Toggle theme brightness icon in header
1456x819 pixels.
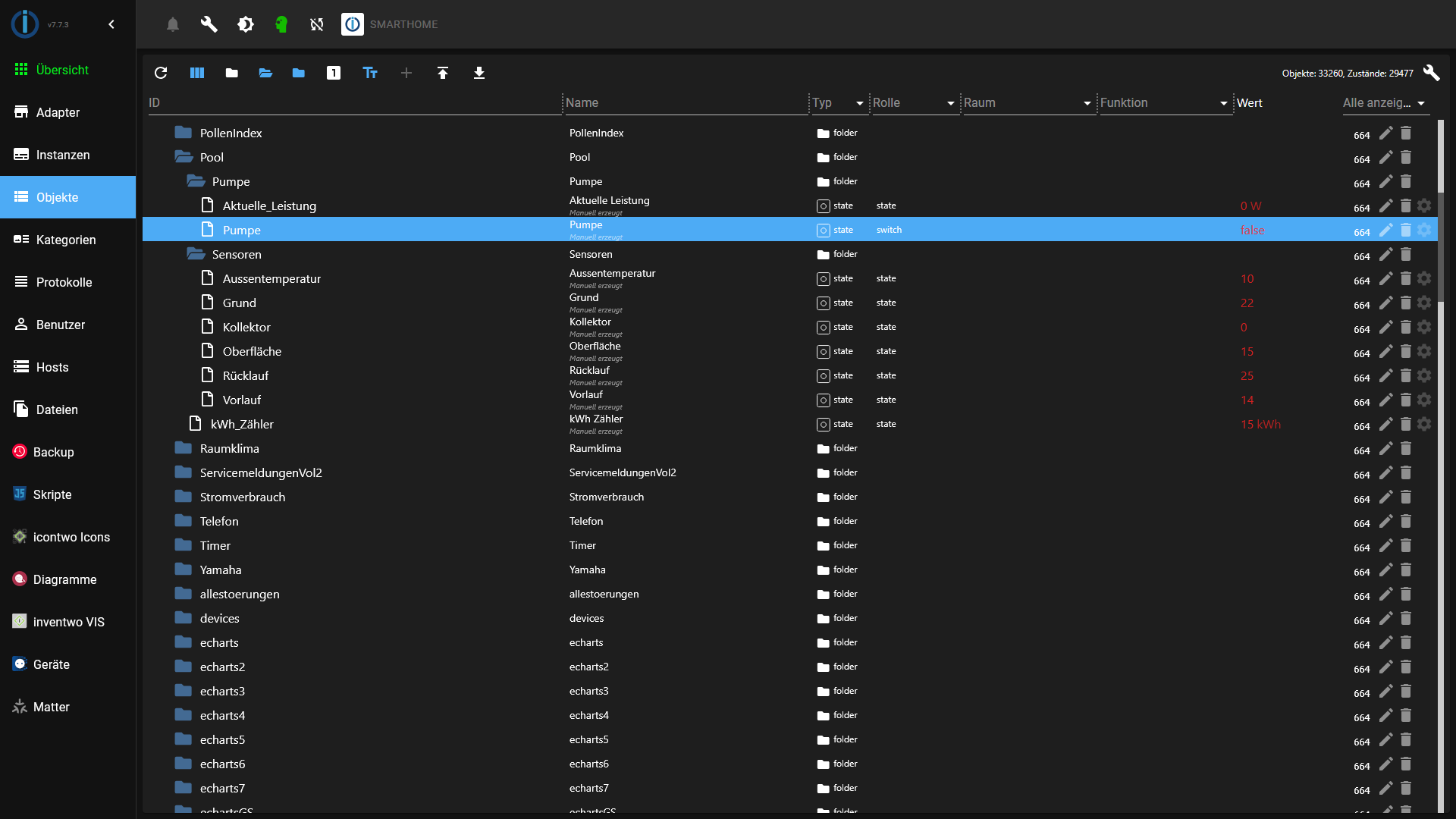coord(246,24)
